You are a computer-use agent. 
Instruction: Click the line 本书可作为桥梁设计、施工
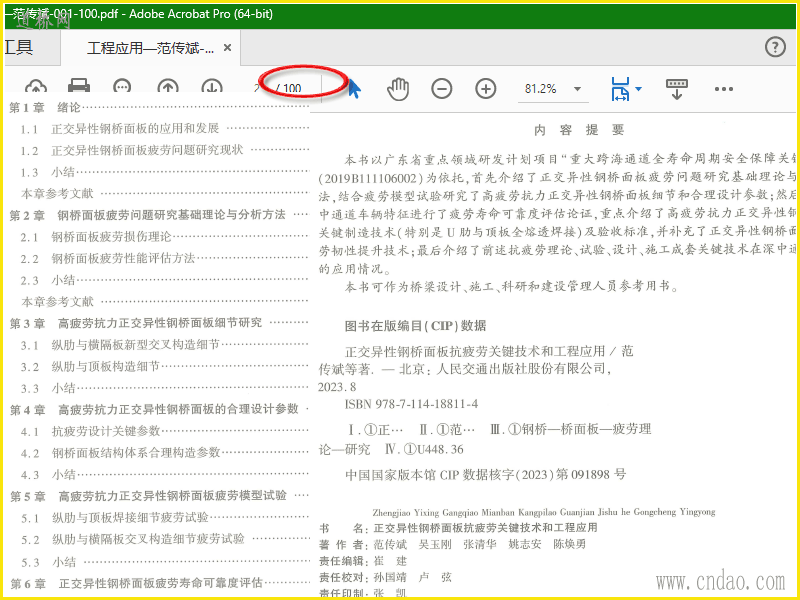(512, 287)
